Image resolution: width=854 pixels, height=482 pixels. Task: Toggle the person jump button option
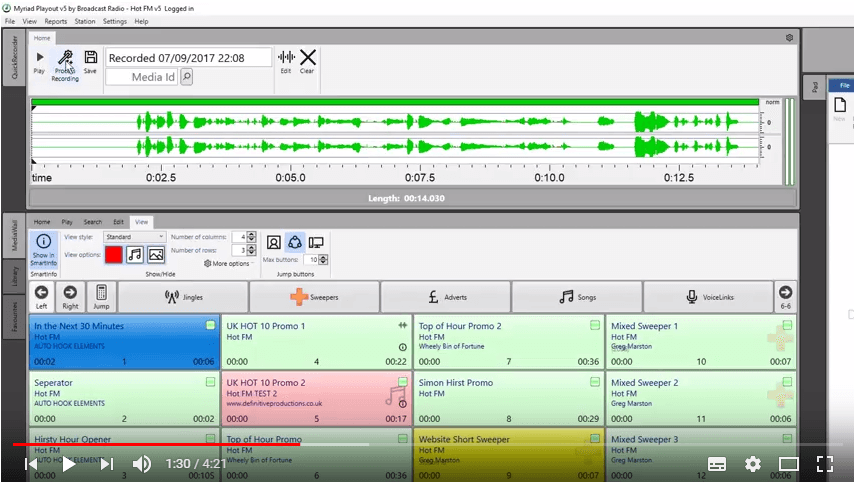pos(274,242)
